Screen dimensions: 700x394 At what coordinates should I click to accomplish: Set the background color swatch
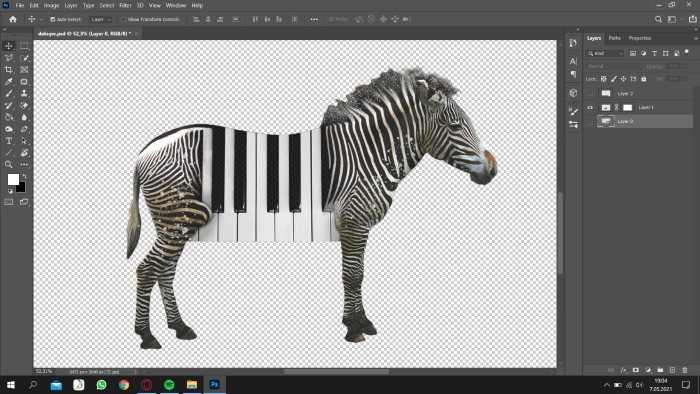click(x=21, y=188)
